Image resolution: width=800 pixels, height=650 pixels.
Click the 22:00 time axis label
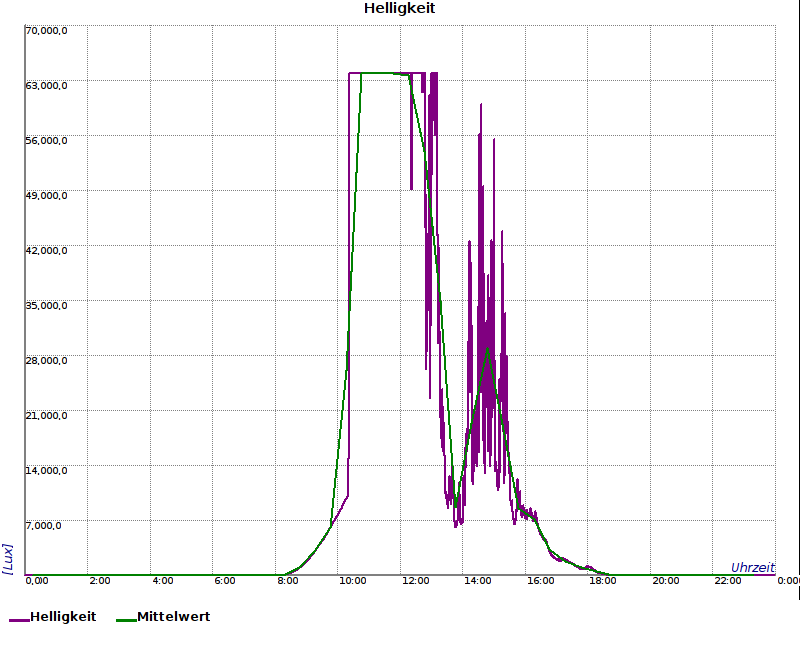728,581
